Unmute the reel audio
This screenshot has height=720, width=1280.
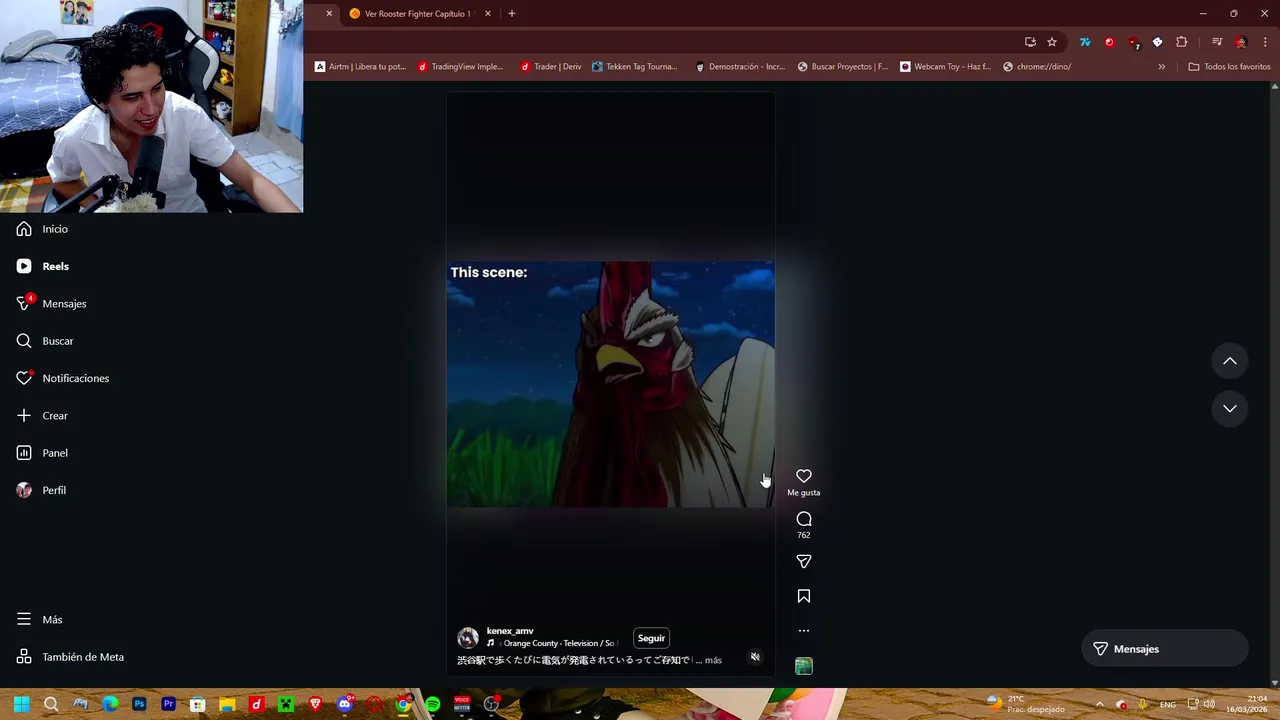755,657
